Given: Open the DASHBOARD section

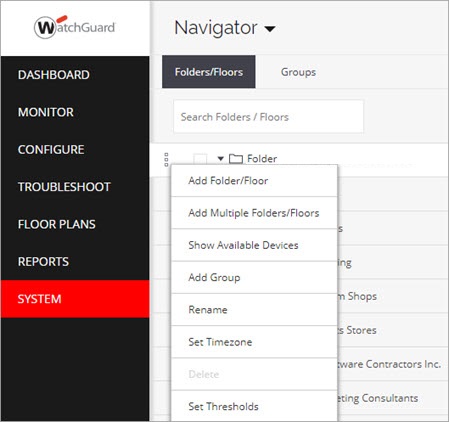Looking at the screenshot, I should [x=75, y=75].
